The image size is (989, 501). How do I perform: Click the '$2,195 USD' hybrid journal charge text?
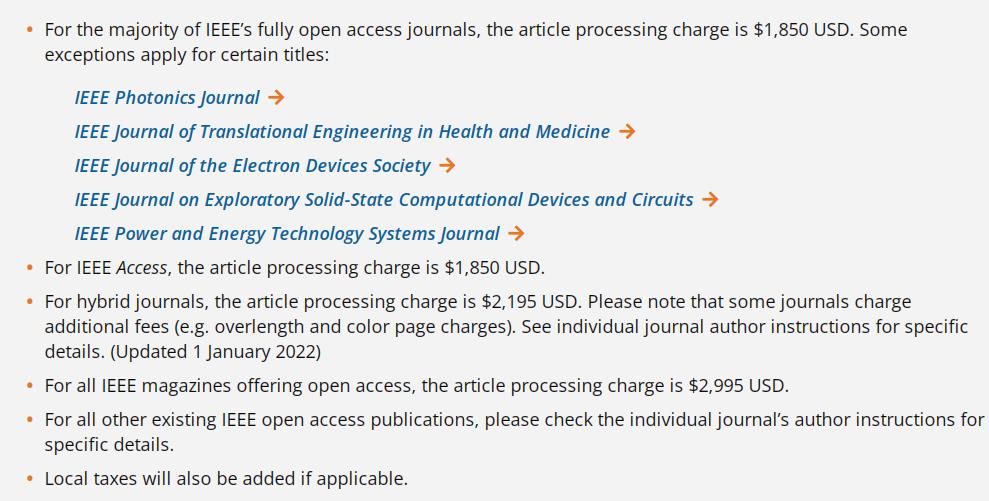pyautogui.click(x=530, y=302)
